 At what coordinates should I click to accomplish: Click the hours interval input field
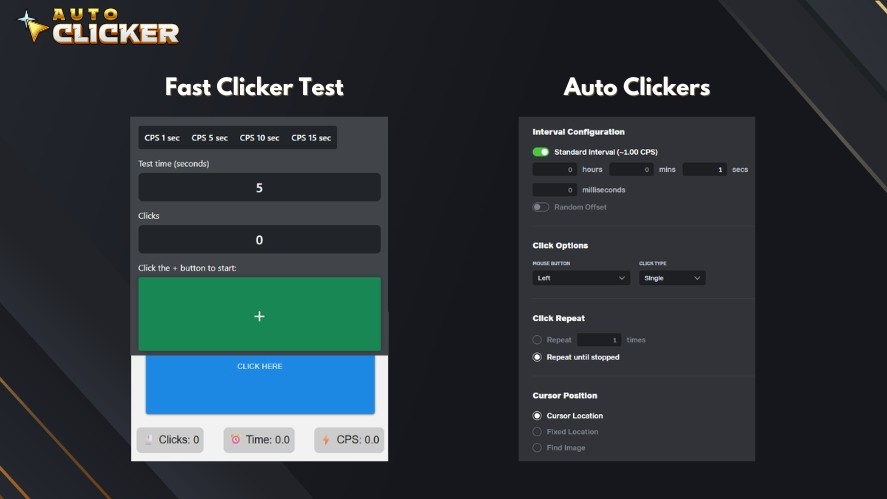tap(554, 169)
